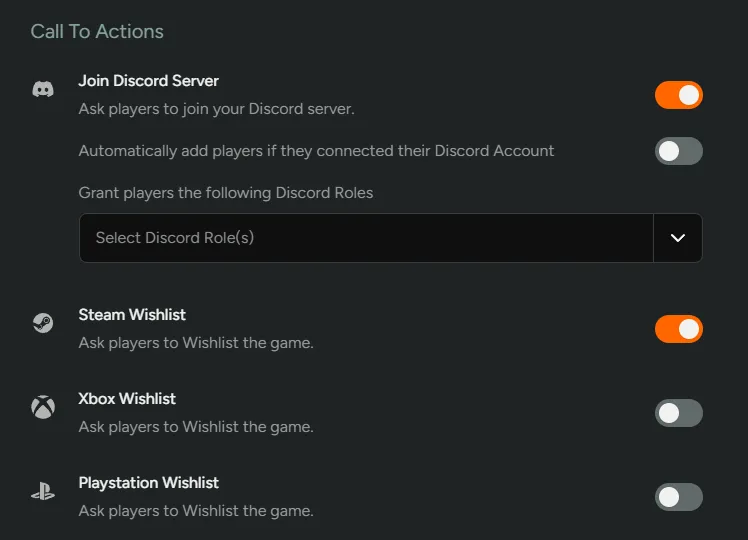The width and height of the screenshot is (748, 540).
Task: Click the Ask players to join Discord description
Action: (x=217, y=108)
